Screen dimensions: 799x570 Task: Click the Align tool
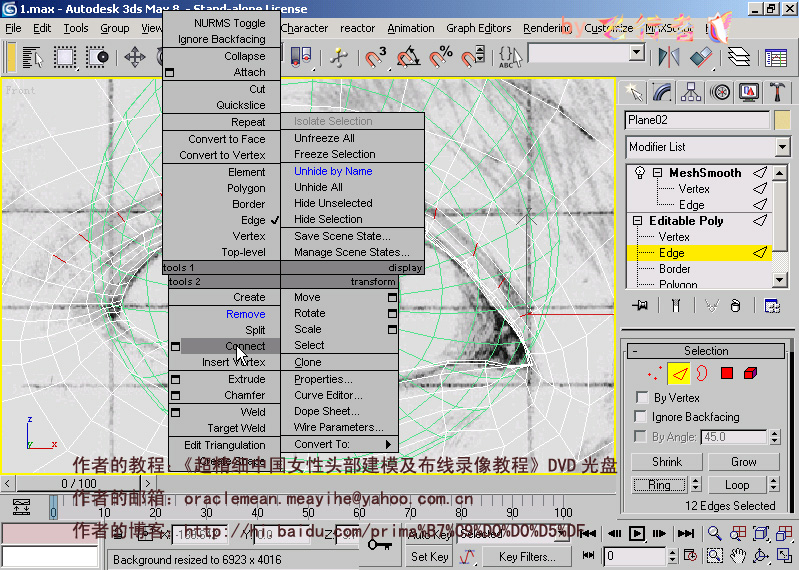pyautogui.click(x=701, y=57)
